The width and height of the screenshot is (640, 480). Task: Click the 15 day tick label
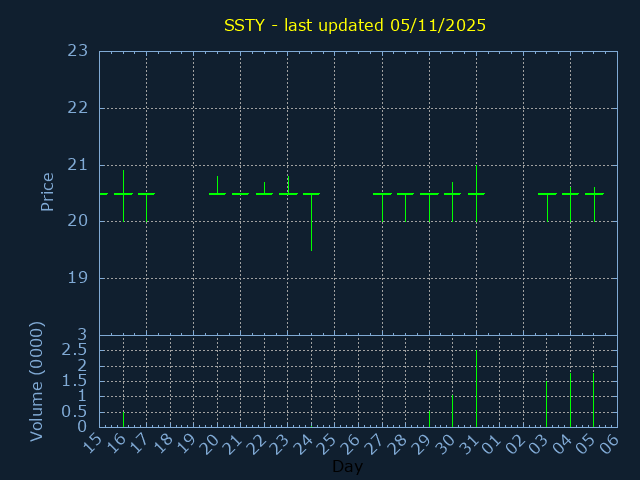(x=93, y=441)
